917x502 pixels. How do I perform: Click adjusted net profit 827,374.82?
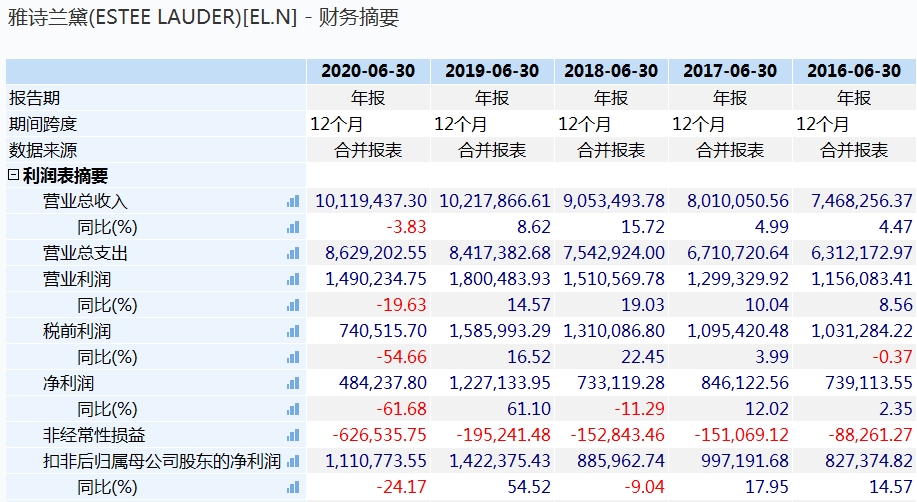pos(869,461)
